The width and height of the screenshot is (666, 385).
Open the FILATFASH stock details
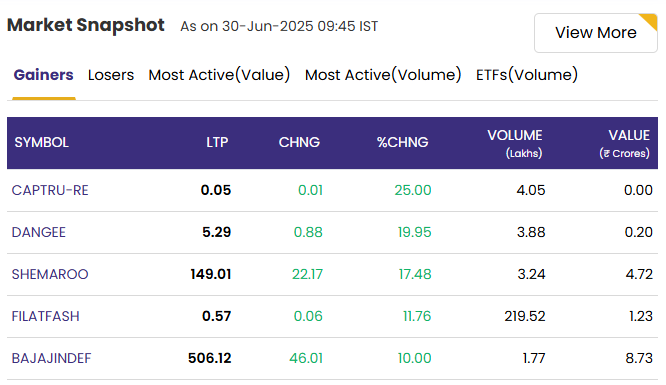coord(45,316)
